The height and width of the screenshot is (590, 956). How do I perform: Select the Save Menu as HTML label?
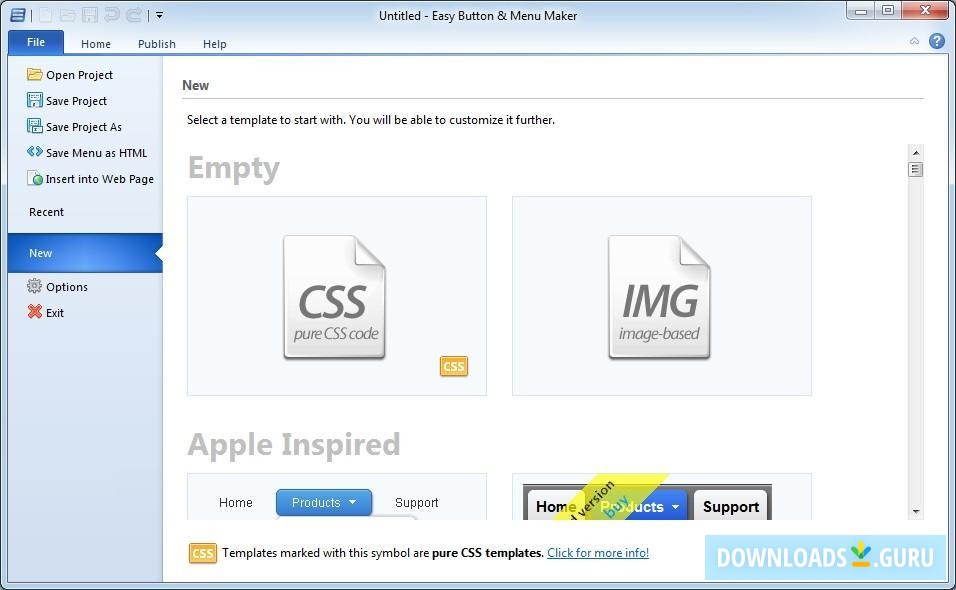pos(96,153)
